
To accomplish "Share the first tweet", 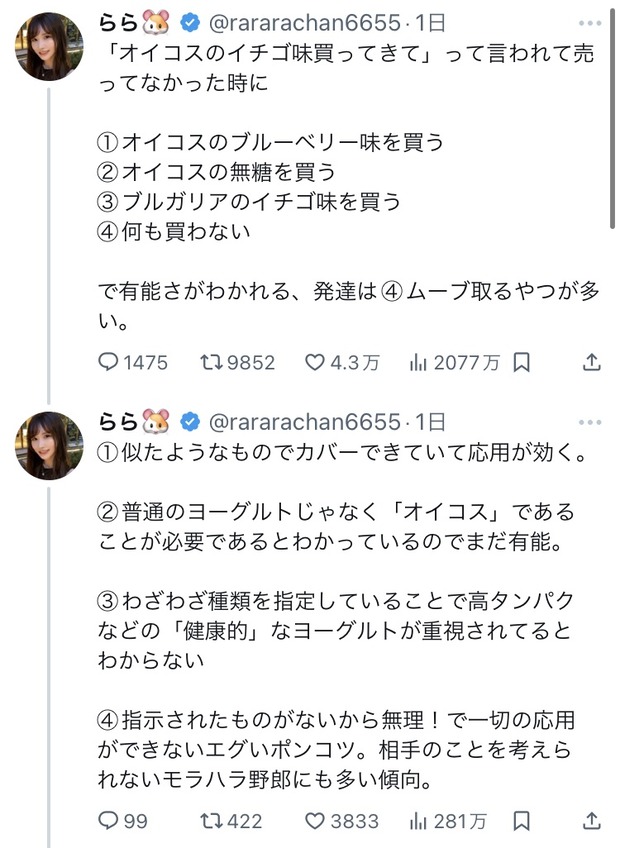I will (591, 363).
